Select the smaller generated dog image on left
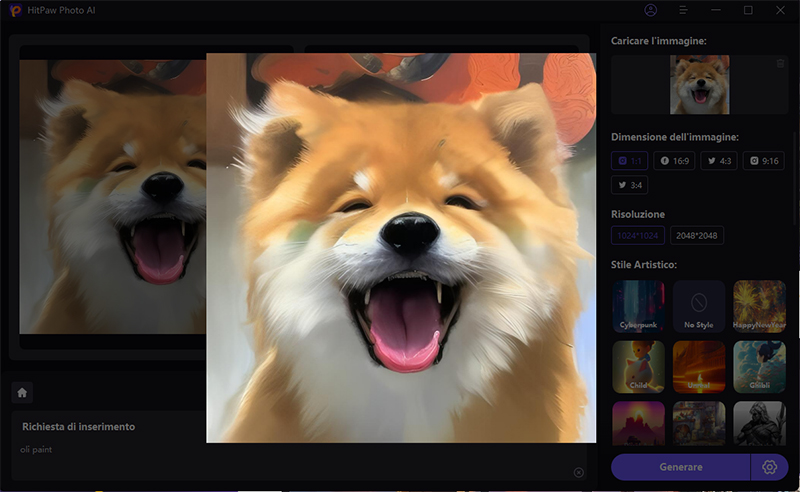The height and width of the screenshot is (492, 800). [113, 197]
